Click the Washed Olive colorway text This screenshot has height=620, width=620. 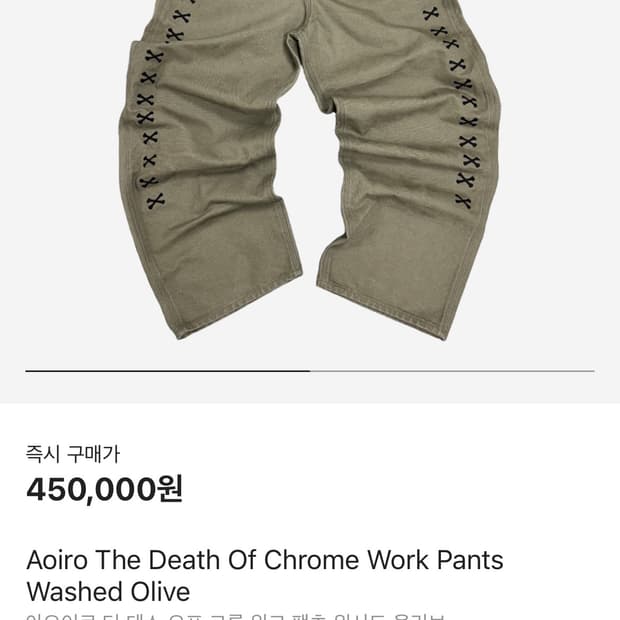tap(108, 592)
